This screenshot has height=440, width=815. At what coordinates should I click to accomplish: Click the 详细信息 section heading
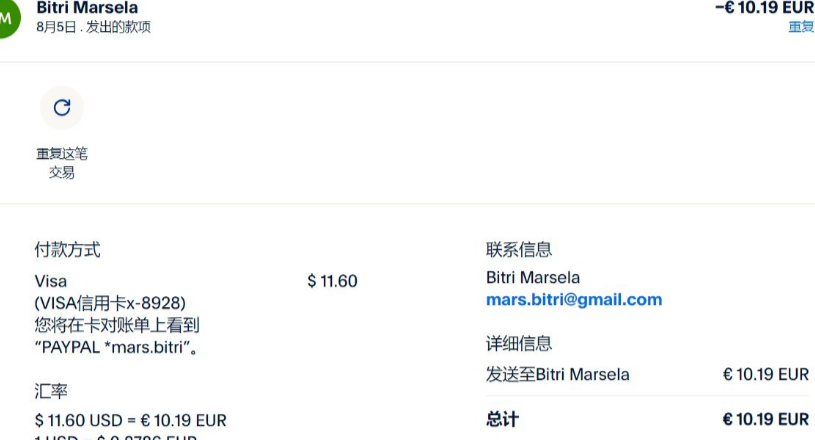click(x=519, y=343)
